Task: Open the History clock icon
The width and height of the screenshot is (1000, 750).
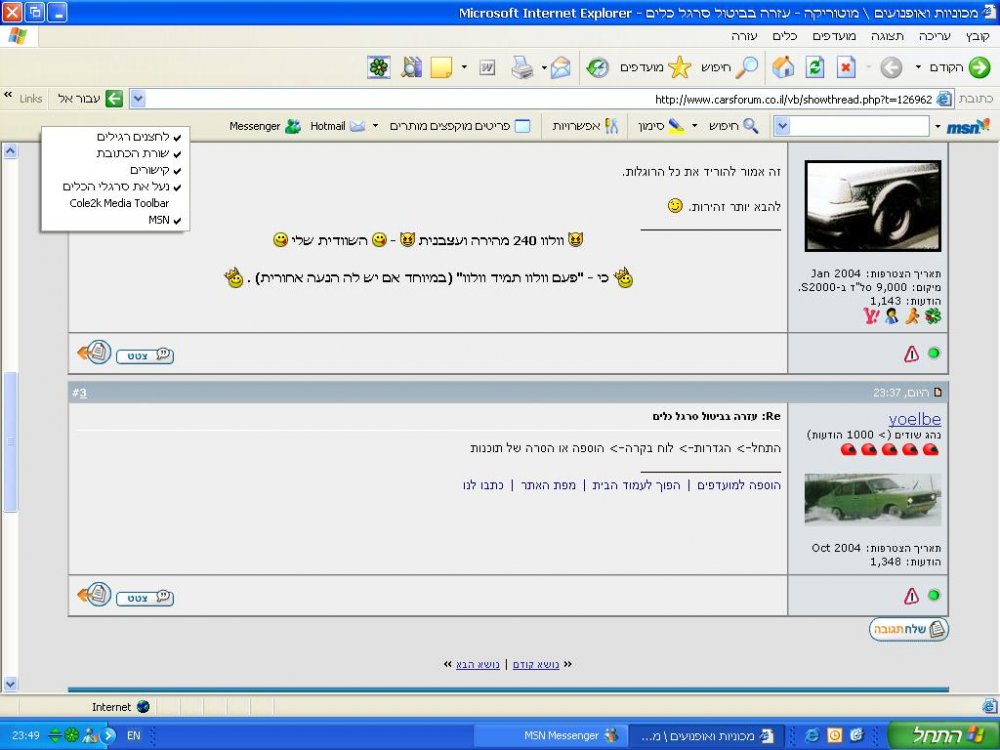Action: click(x=598, y=68)
